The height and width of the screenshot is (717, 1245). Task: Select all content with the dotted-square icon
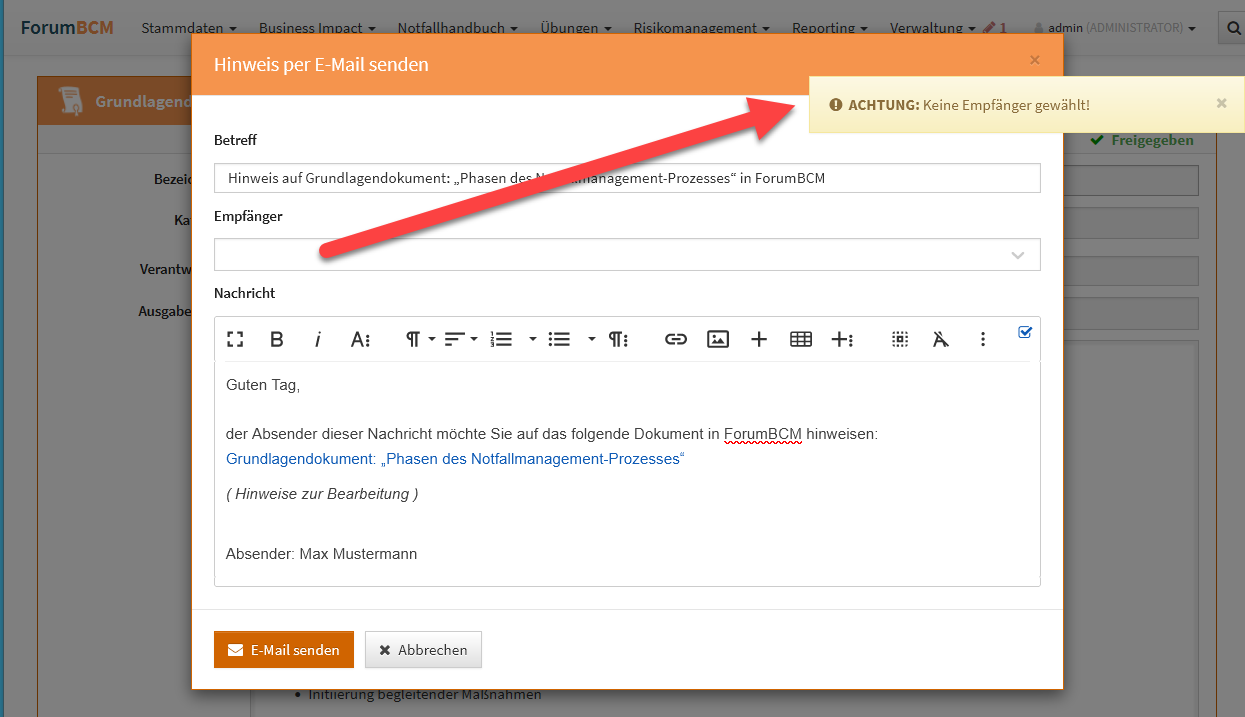point(900,339)
